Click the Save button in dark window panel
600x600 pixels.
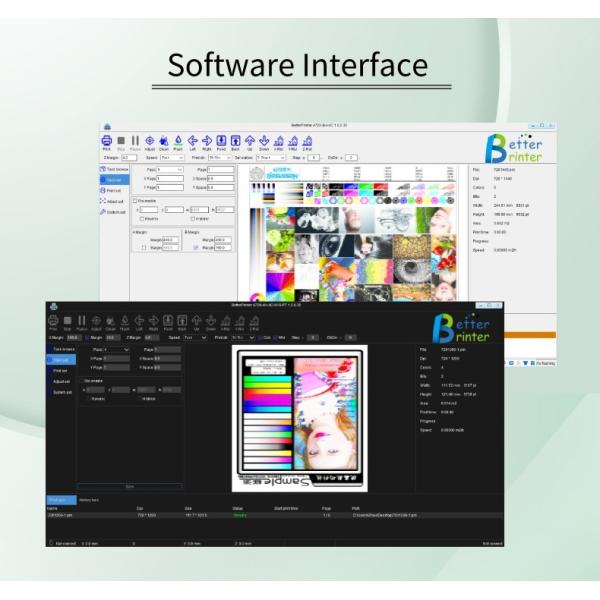[x=129, y=486]
